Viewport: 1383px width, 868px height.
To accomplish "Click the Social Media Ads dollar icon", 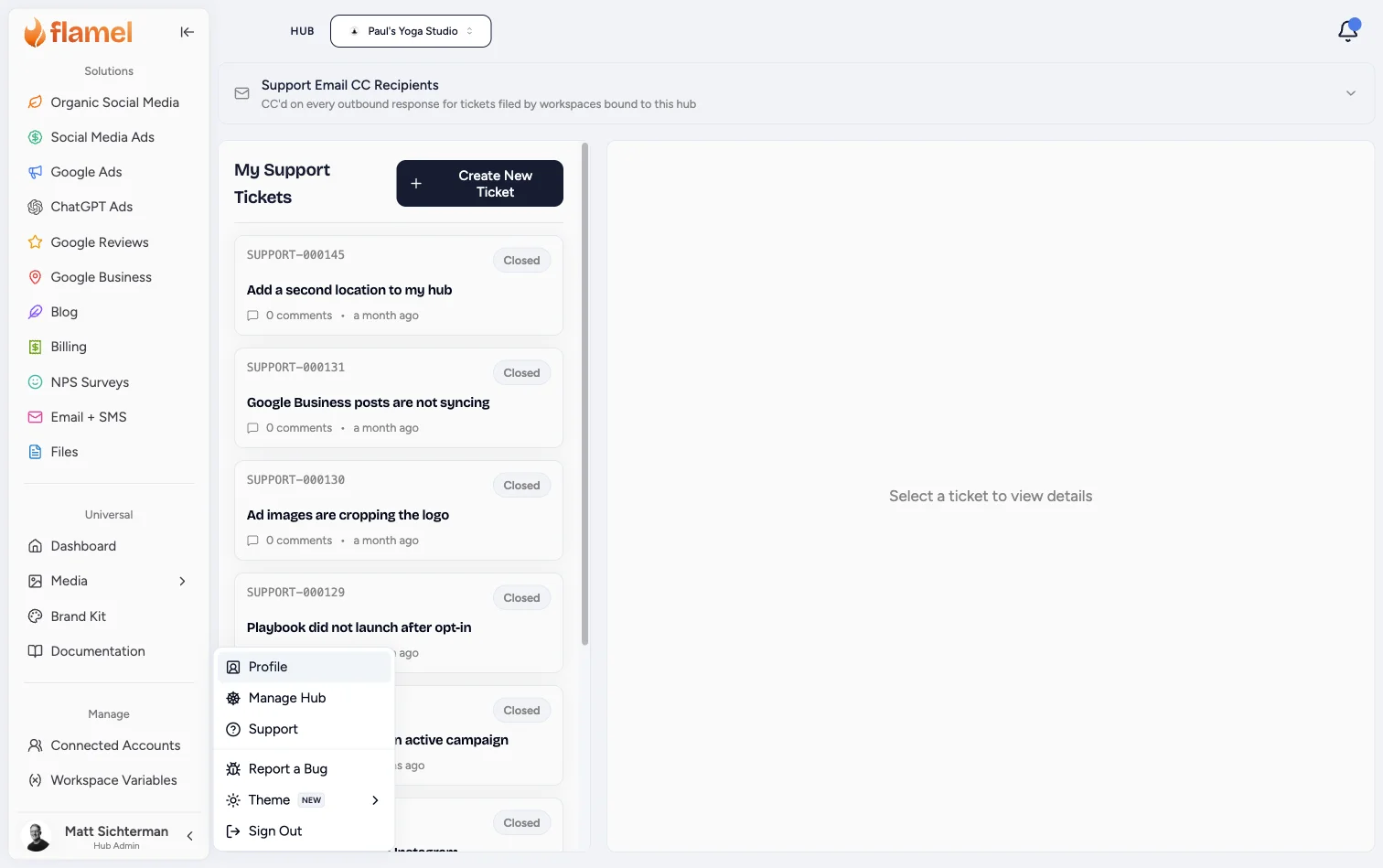I will coord(35,137).
